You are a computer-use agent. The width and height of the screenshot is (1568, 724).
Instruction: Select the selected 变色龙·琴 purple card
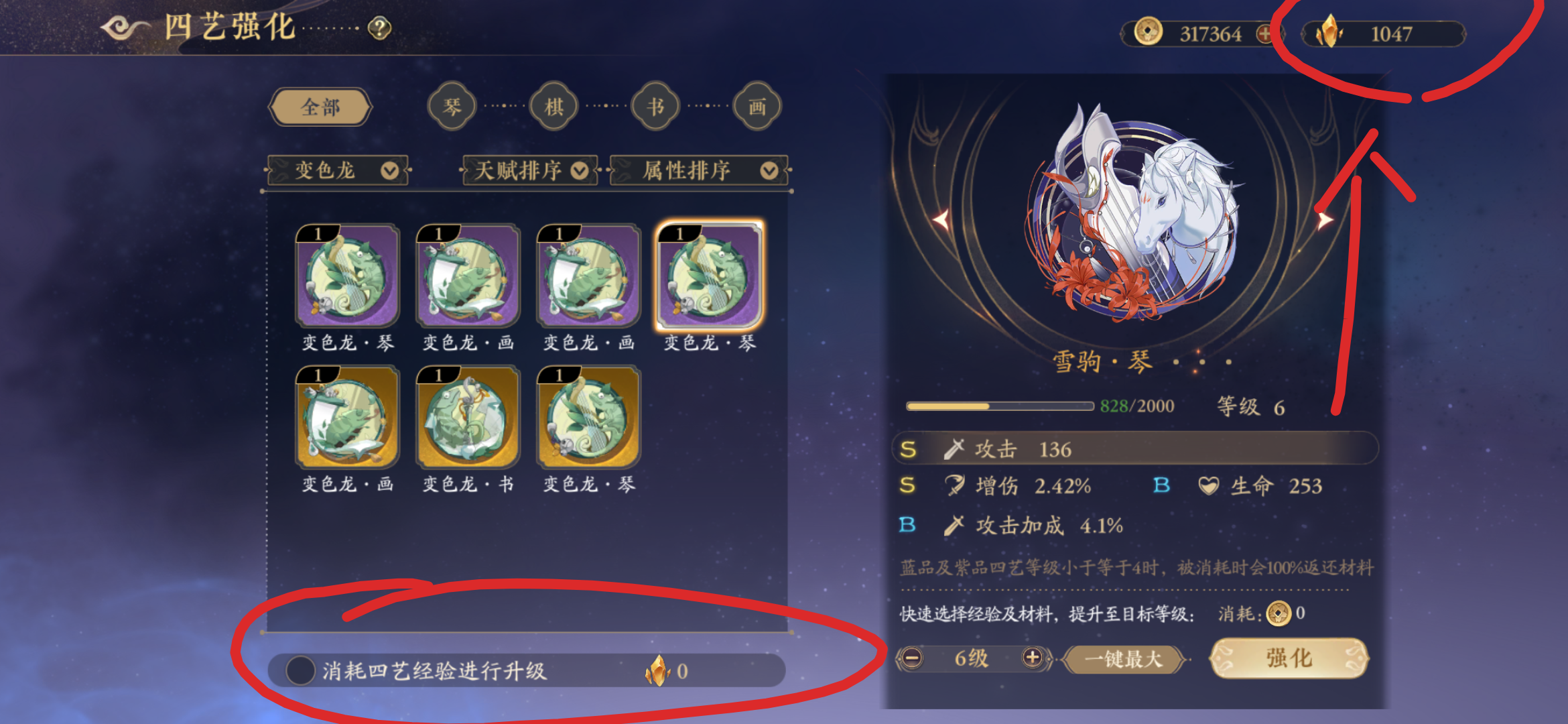click(x=710, y=276)
